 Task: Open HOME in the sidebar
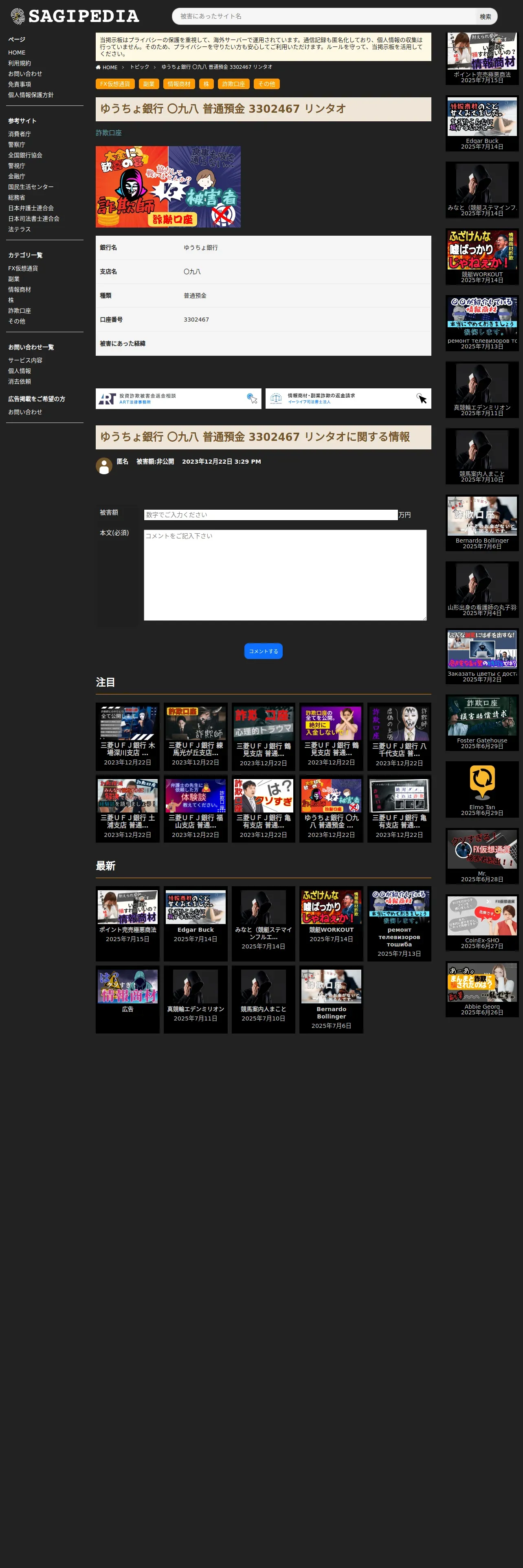(16, 53)
